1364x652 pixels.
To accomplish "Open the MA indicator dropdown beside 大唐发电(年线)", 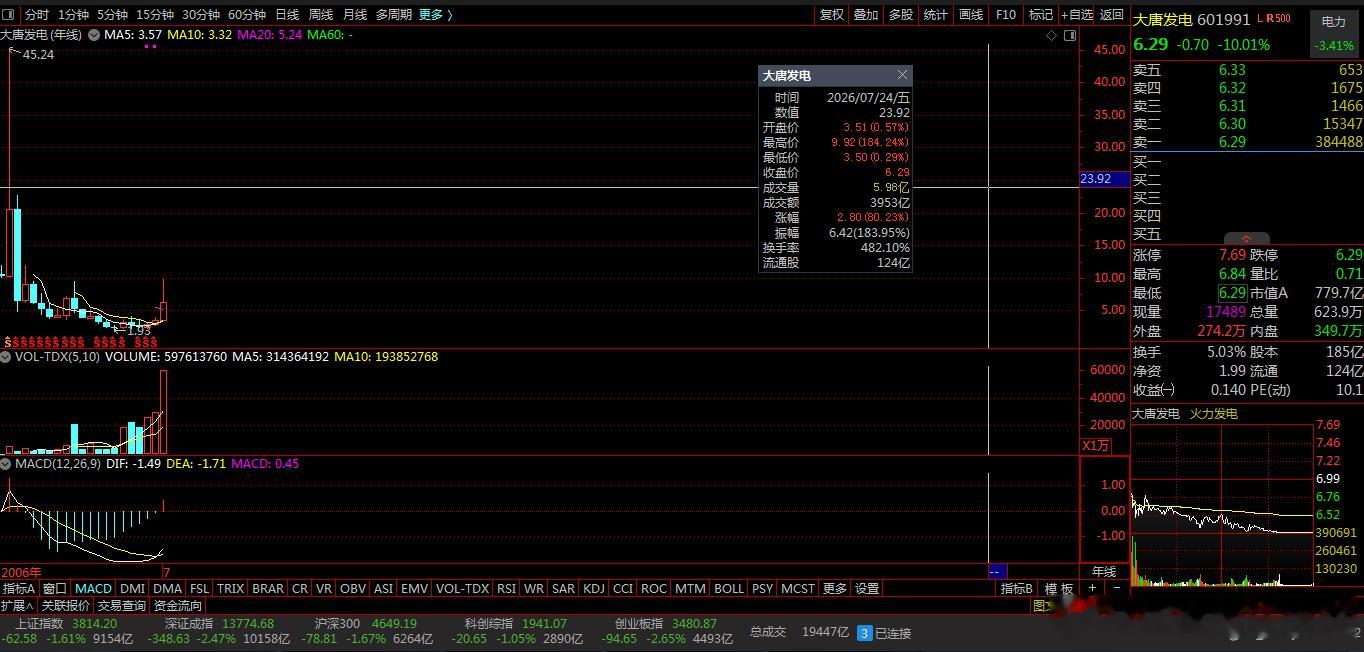I will [x=94, y=35].
